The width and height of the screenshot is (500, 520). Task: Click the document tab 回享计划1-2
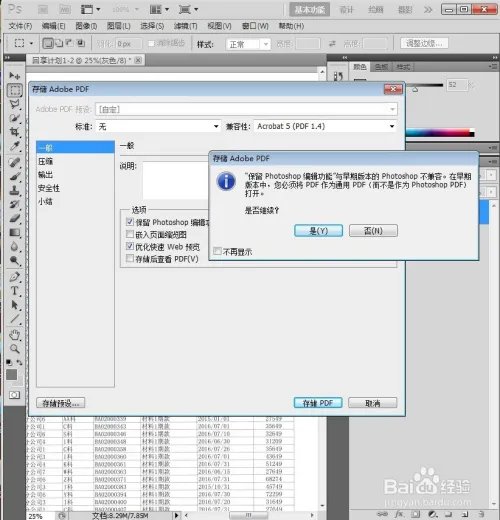pos(85,60)
